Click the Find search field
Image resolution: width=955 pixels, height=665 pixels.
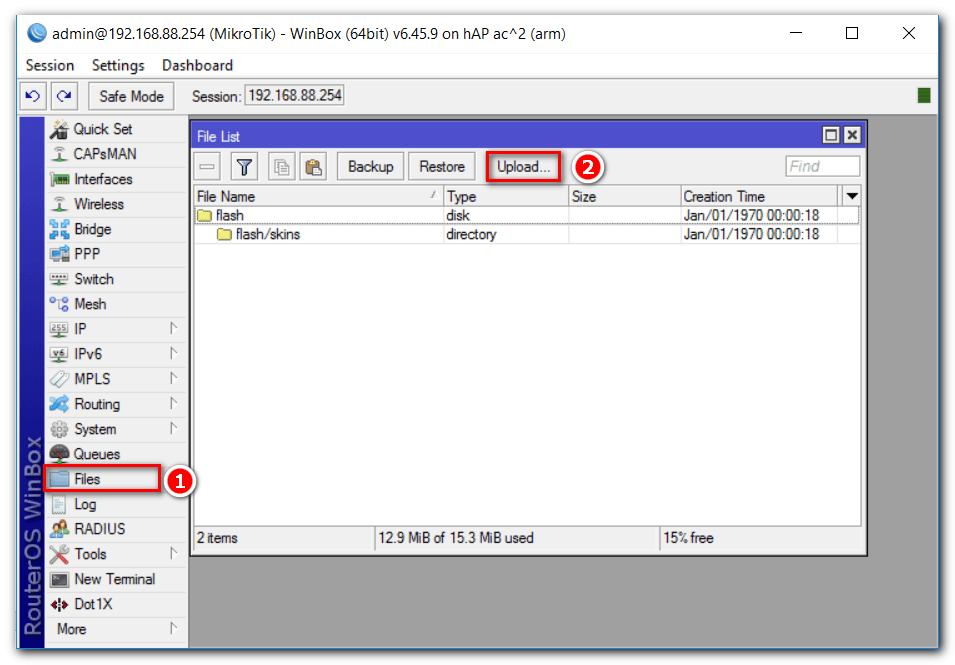822,167
